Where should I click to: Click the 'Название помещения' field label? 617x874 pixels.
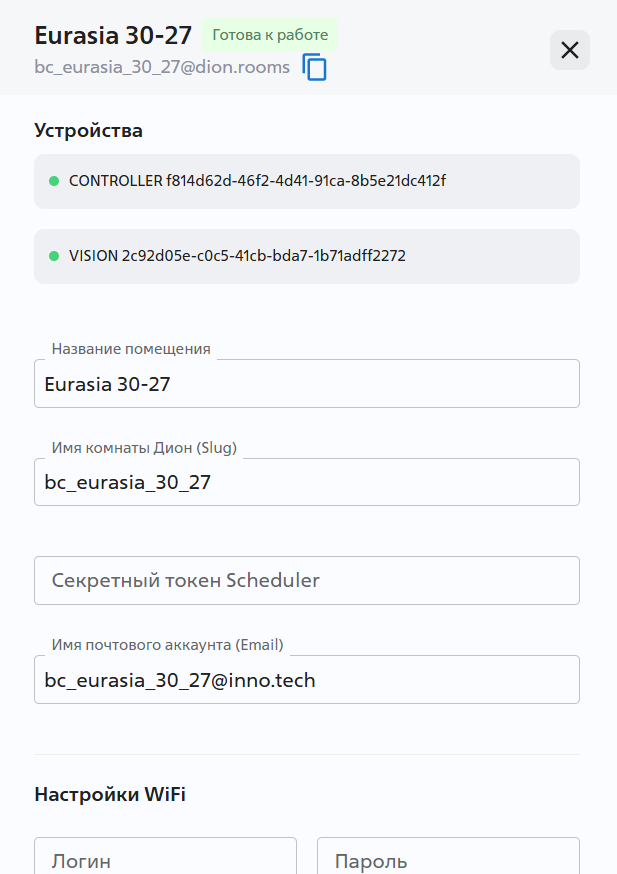click(131, 349)
